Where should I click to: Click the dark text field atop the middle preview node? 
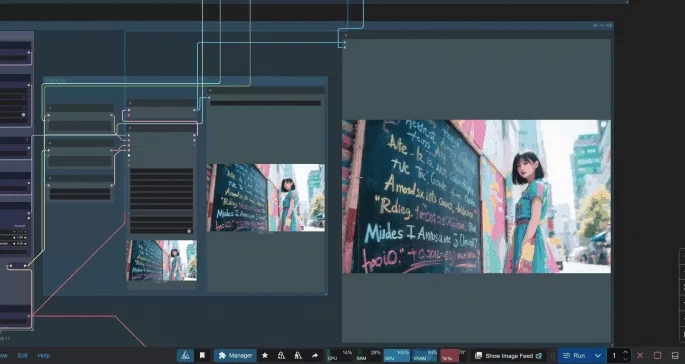(266, 103)
